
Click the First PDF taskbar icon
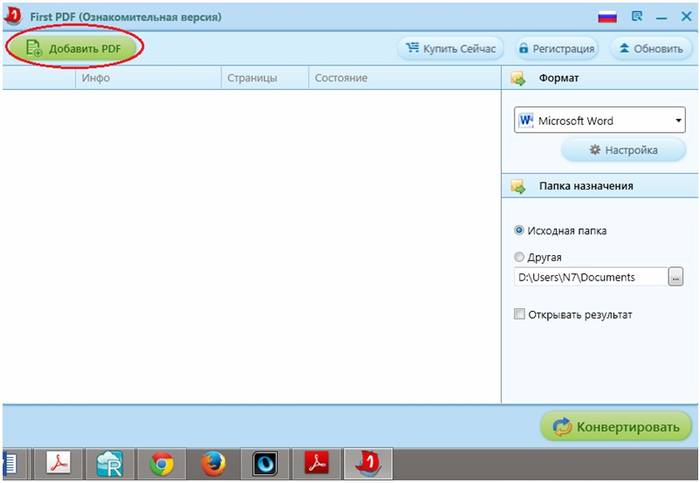pos(368,463)
